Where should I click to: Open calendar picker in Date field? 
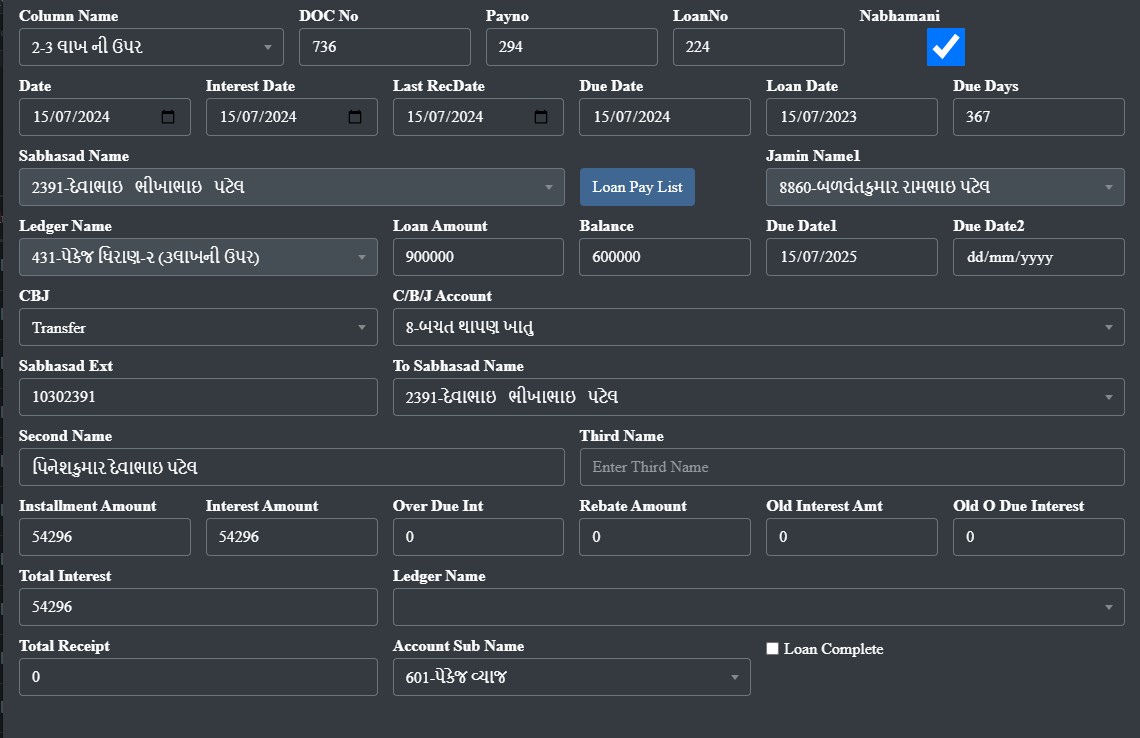[168, 117]
